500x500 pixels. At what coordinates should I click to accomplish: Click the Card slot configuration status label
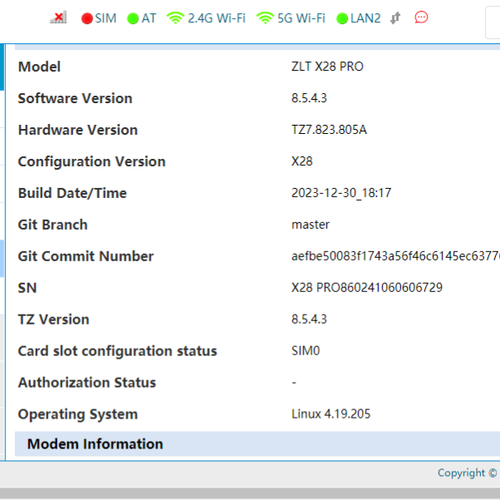[117, 351]
